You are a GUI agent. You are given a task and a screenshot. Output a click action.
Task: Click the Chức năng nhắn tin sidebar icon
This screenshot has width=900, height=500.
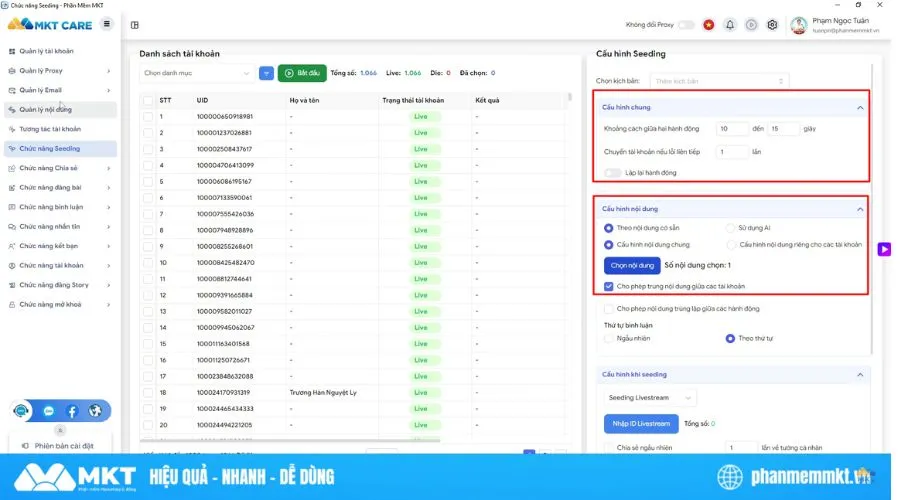[12, 227]
